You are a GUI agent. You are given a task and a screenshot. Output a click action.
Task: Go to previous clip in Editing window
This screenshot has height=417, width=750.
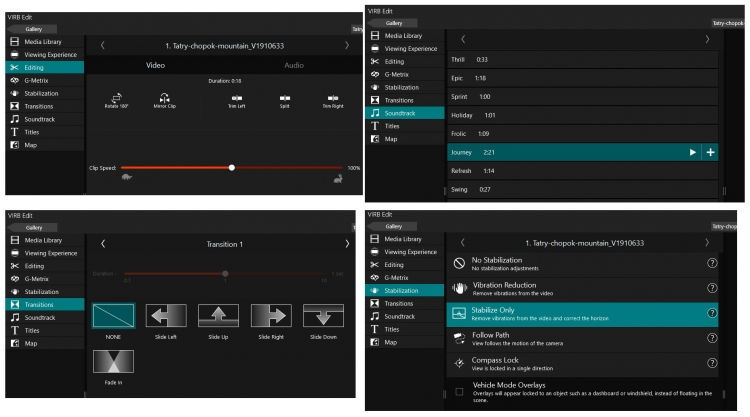pos(102,45)
